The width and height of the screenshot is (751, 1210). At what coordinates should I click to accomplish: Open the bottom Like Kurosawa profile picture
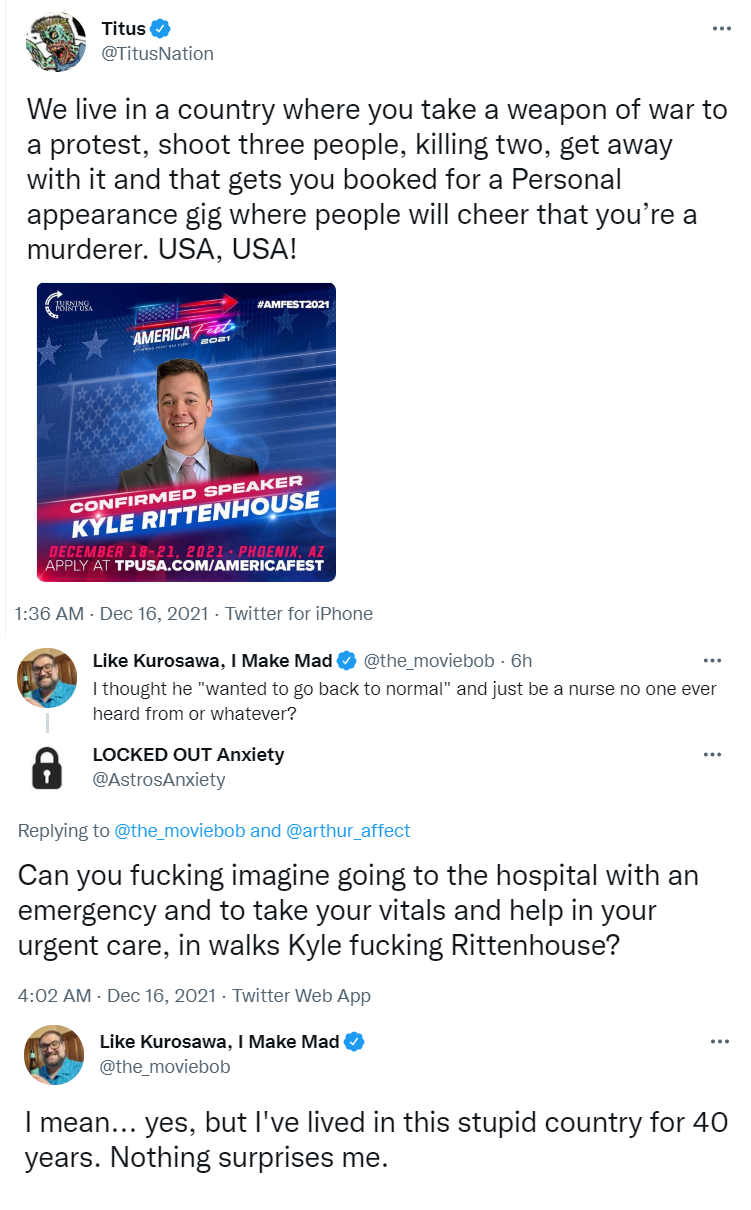coord(54,1054)
